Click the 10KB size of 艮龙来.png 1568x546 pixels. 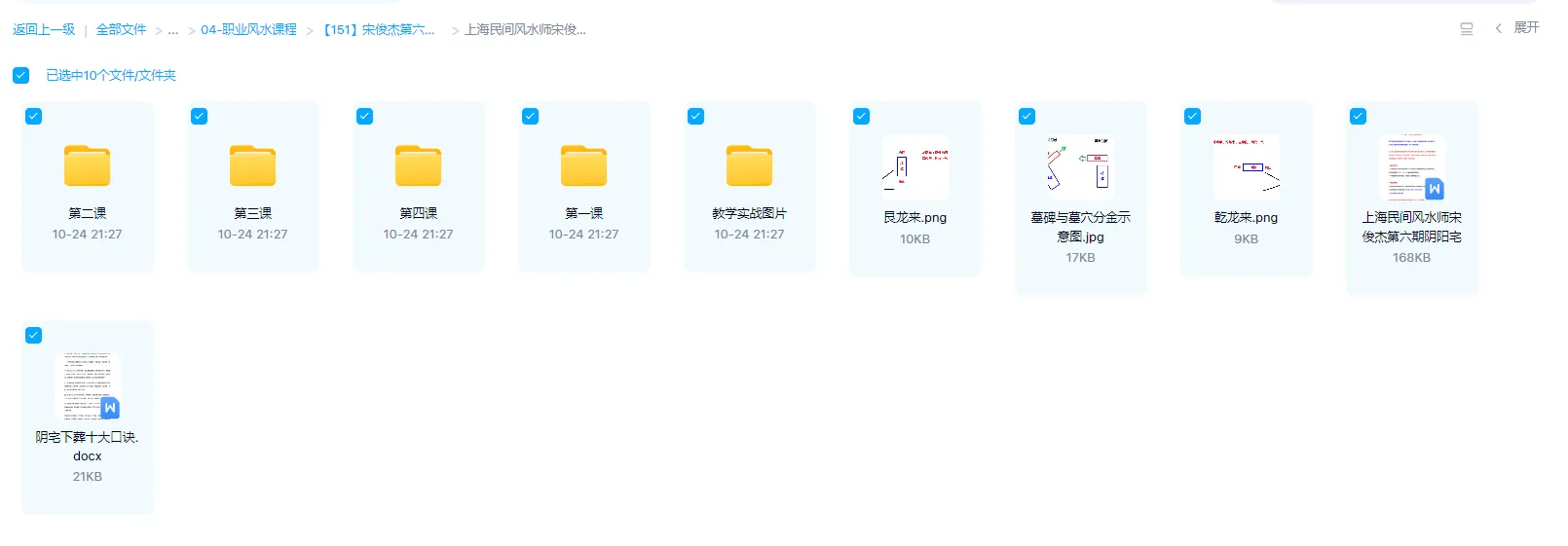915,239
